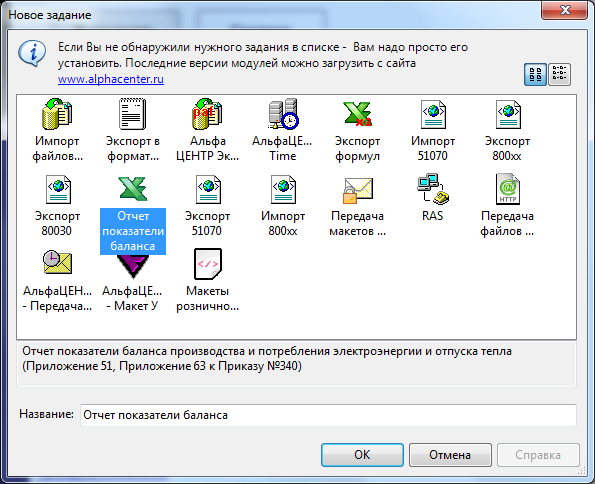Select the Отчет показатели баланса Excel icon
The height and width of the screenshot is (484, 595).
(132, 188)
